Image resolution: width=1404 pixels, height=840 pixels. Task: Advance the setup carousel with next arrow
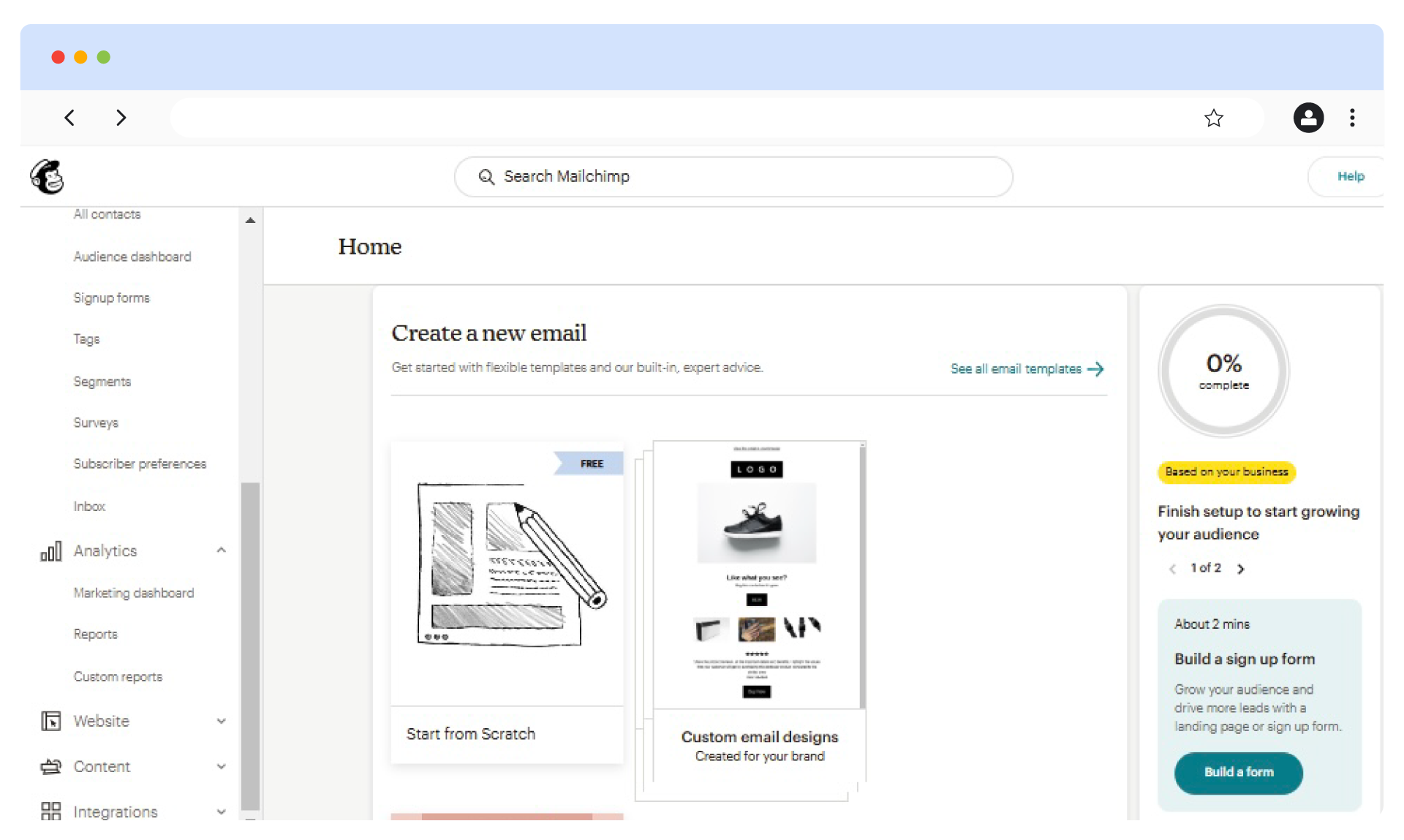1241,568
